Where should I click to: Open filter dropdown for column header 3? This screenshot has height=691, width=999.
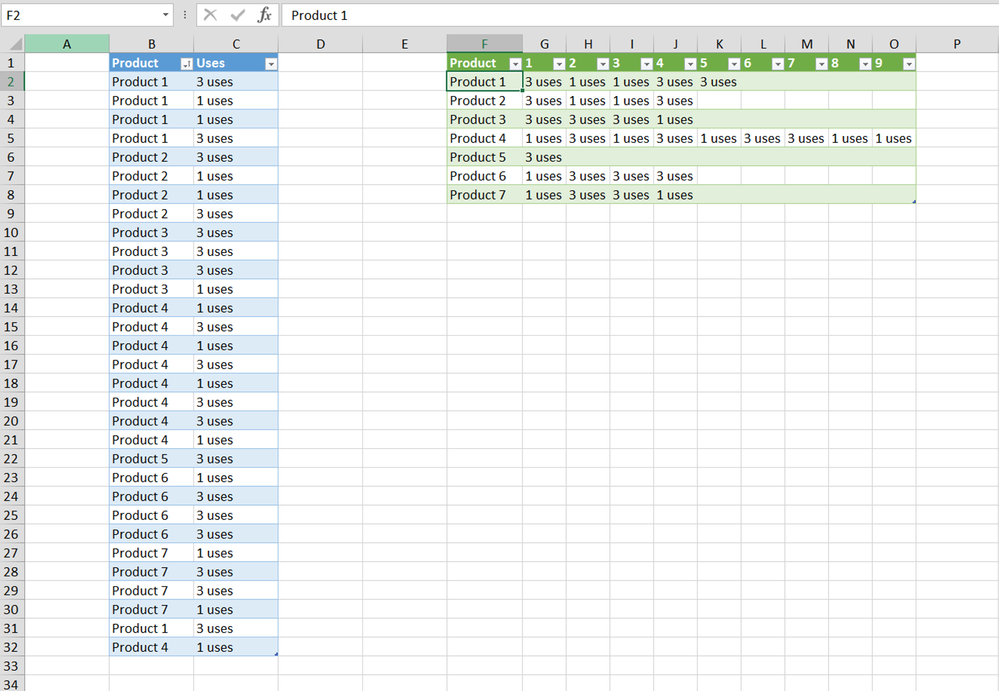click(647, 64)
